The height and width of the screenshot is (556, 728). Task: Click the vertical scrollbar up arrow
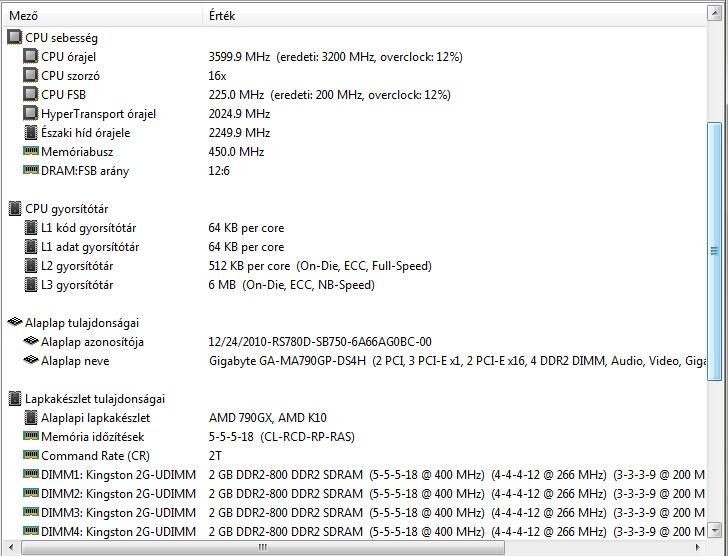pos(715,13)
